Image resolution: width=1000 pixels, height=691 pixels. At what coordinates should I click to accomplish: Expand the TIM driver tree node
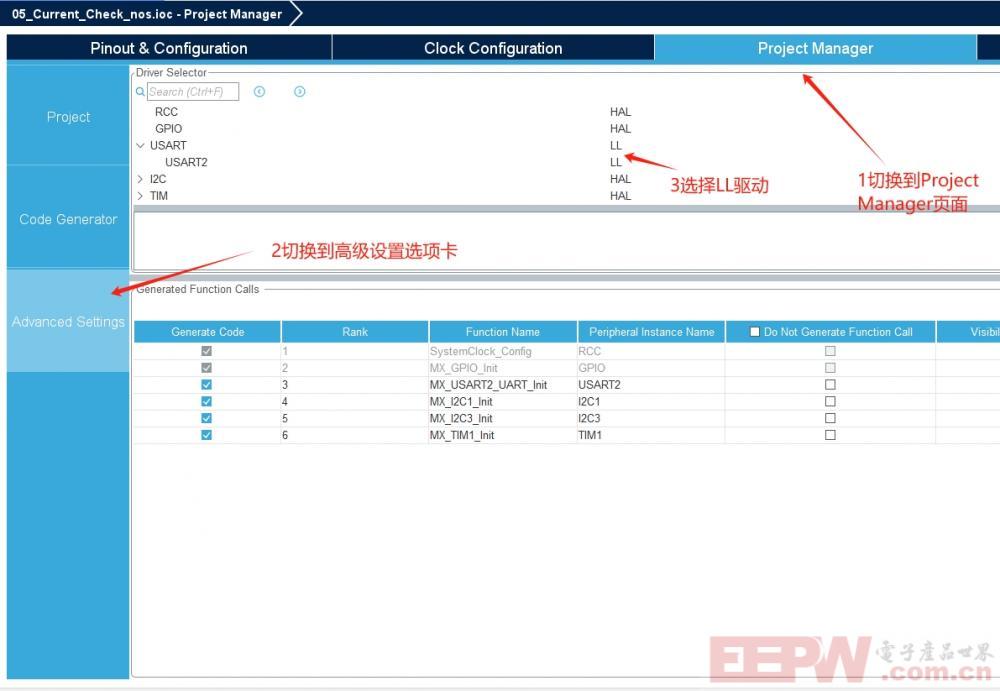[140, 196]
